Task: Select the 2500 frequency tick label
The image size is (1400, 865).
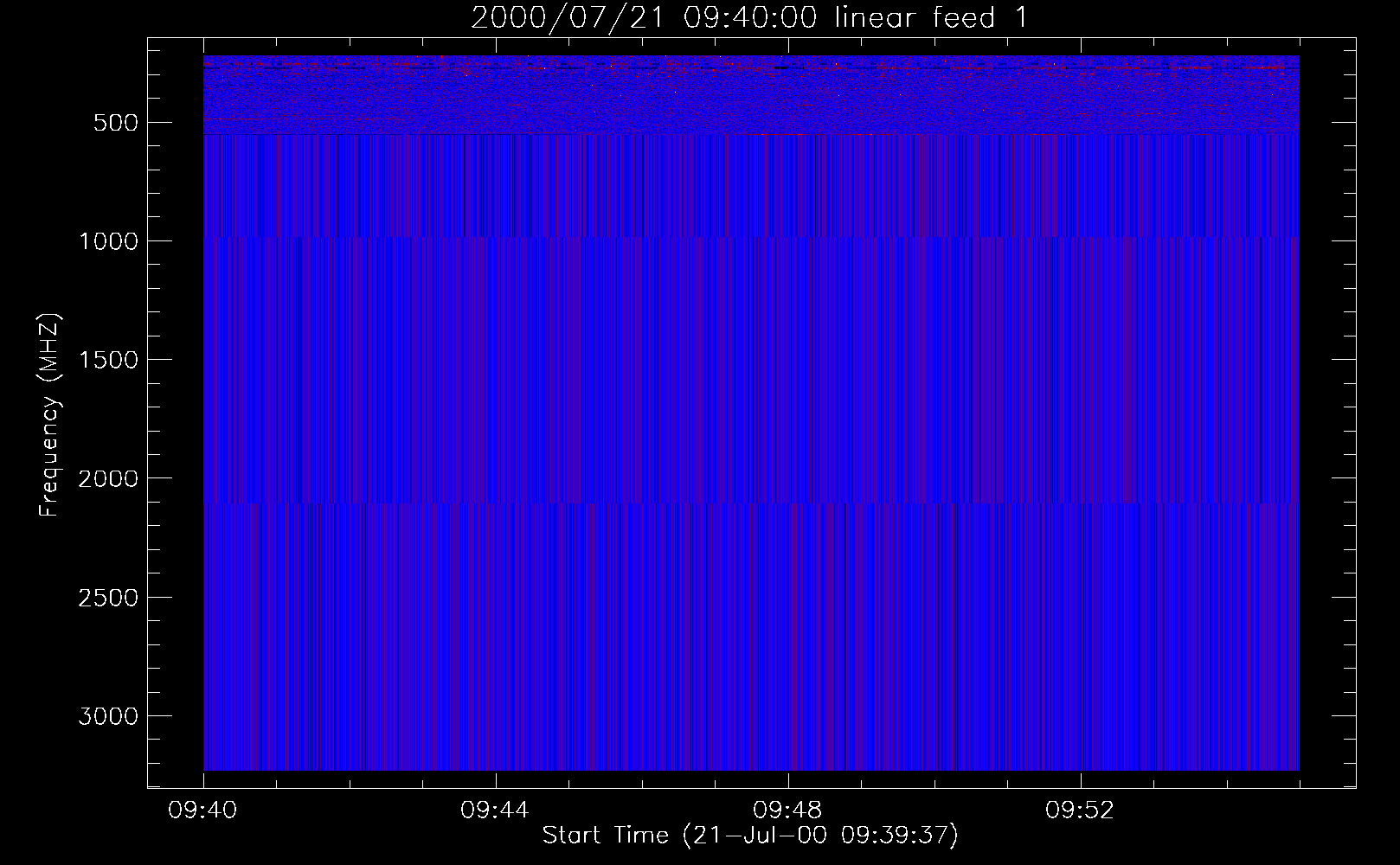Action: pos(108,598)
